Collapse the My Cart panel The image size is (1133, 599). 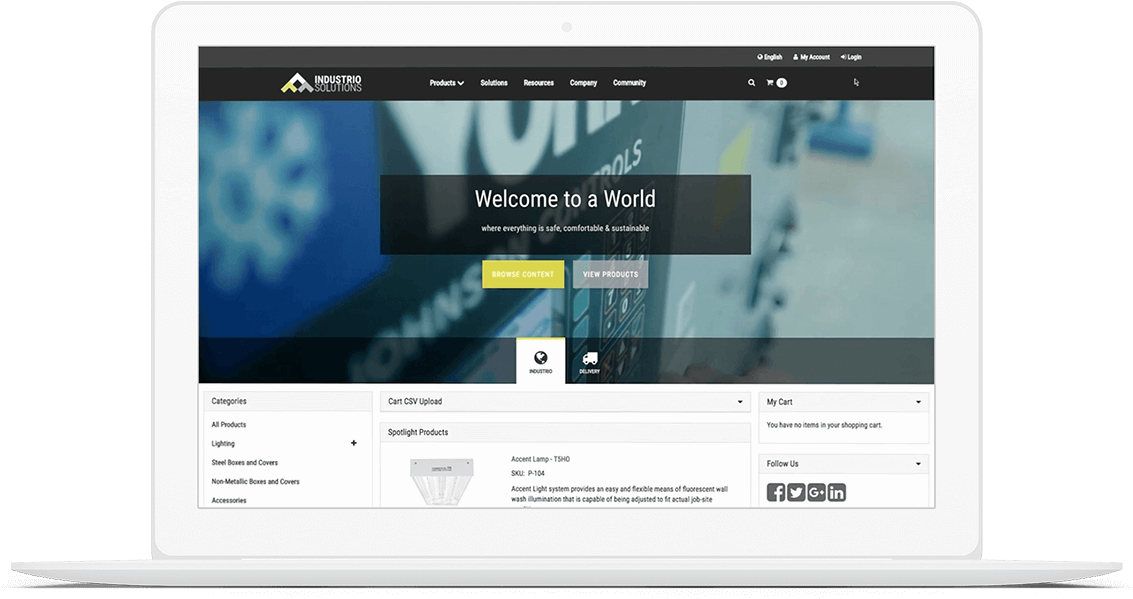[x=918, y=402]
